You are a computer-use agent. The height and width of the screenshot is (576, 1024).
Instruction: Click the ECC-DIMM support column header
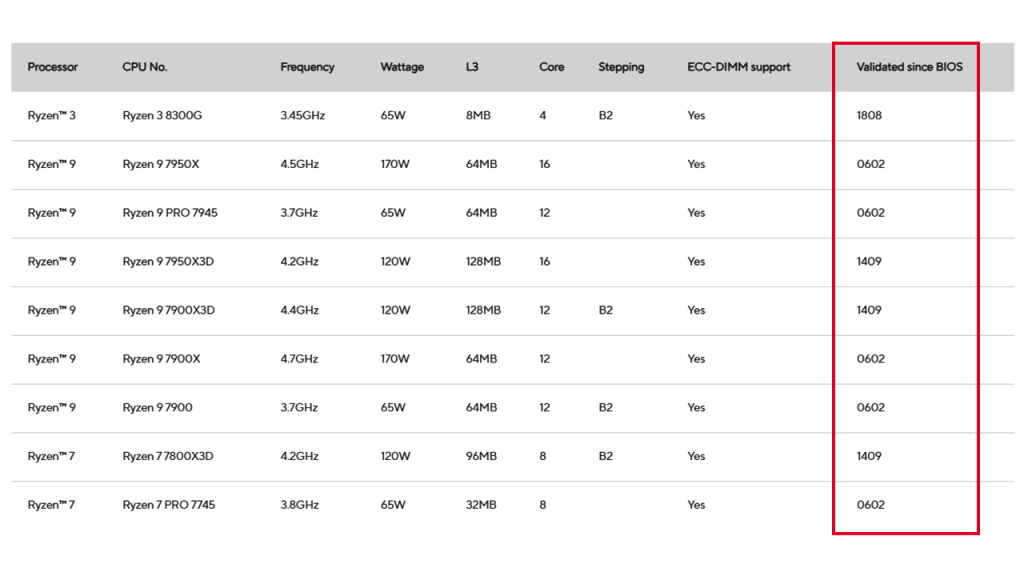(x=739, y=67)
